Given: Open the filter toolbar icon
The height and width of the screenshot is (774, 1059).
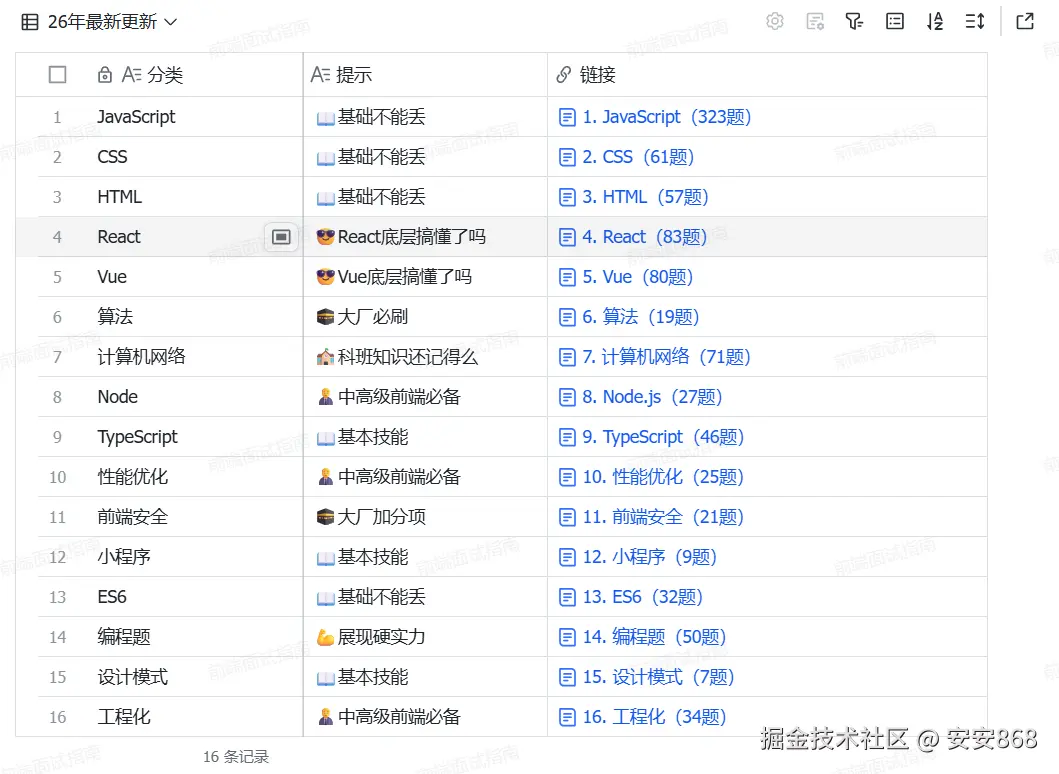Looking at the screenshot, I should (x=854, y=22).
